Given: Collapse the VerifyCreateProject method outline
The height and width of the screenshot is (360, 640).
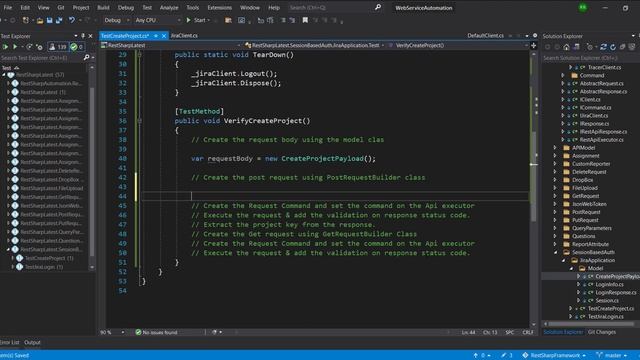Looking at the screenshot, I should point(140,121).
